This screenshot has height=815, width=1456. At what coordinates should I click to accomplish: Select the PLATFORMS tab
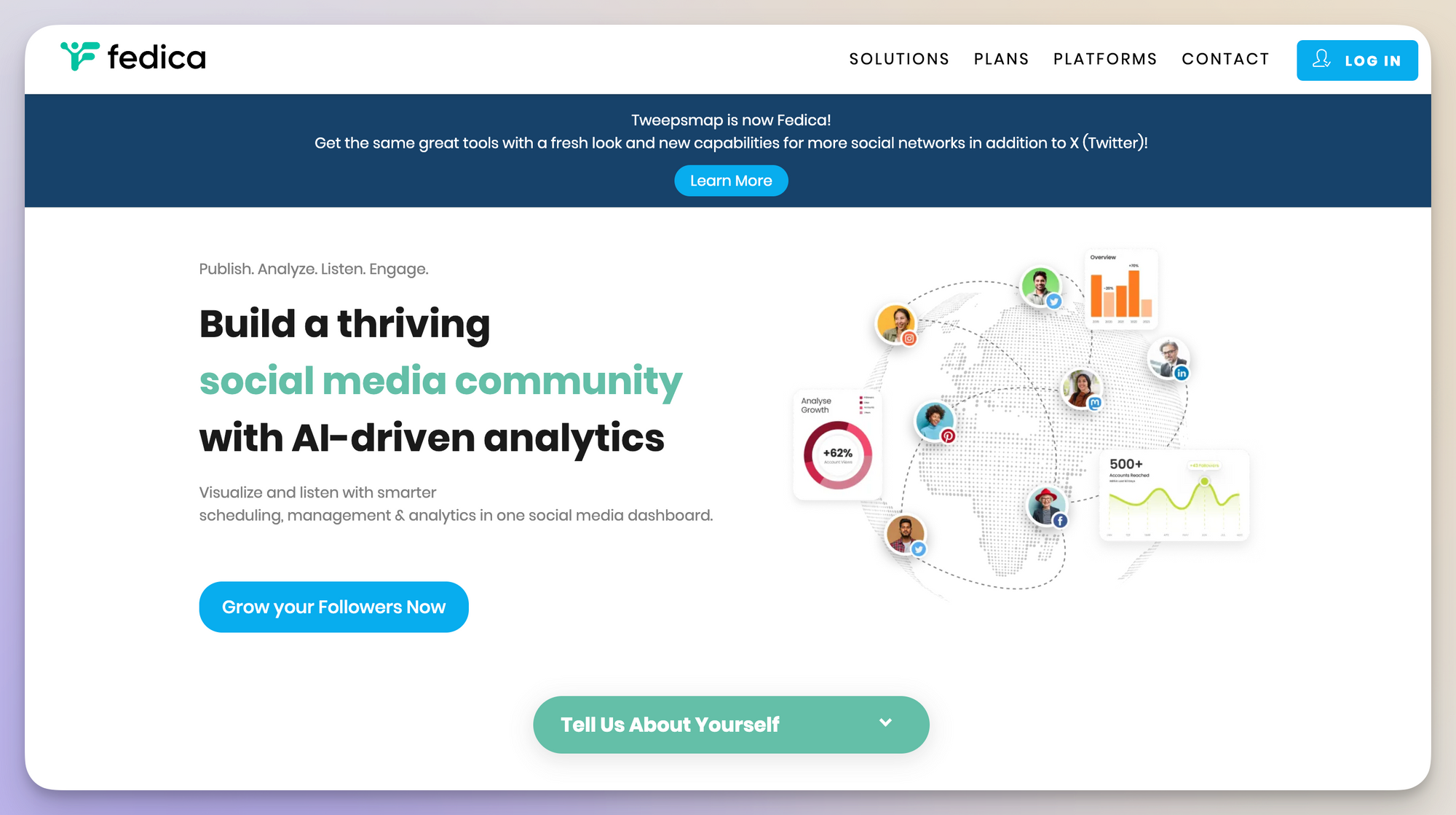[1105, 59]
